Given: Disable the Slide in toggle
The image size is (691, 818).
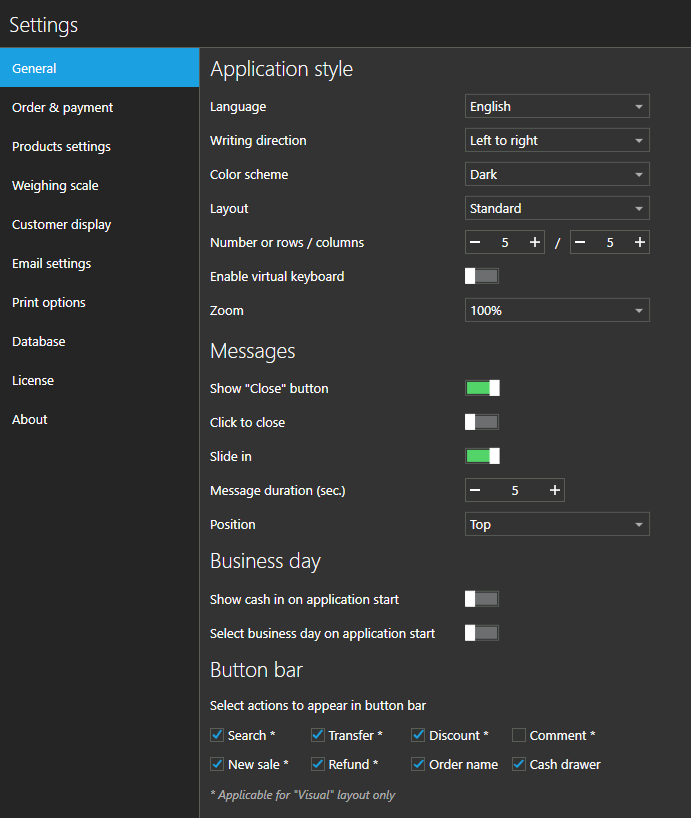Looking at the screenshot, I should [482, 456].
